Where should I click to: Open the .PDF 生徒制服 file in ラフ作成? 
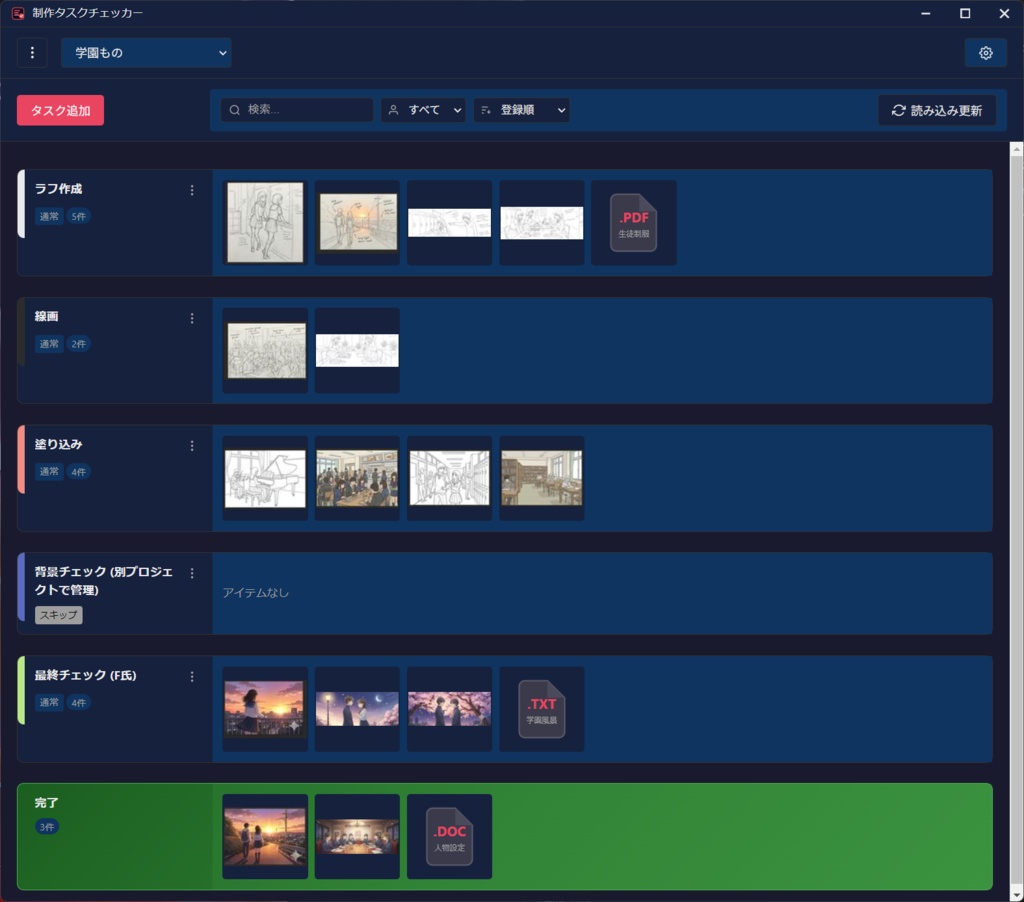click(633, 223)
